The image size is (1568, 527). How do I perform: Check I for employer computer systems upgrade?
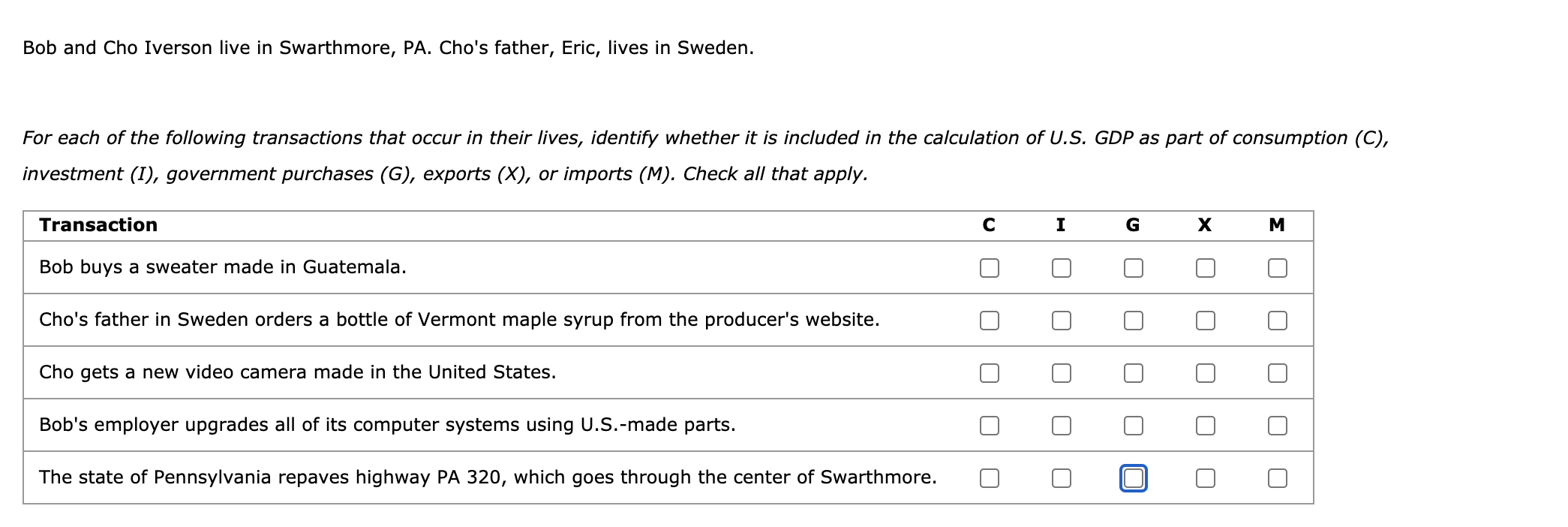[x=1061, y=426]
